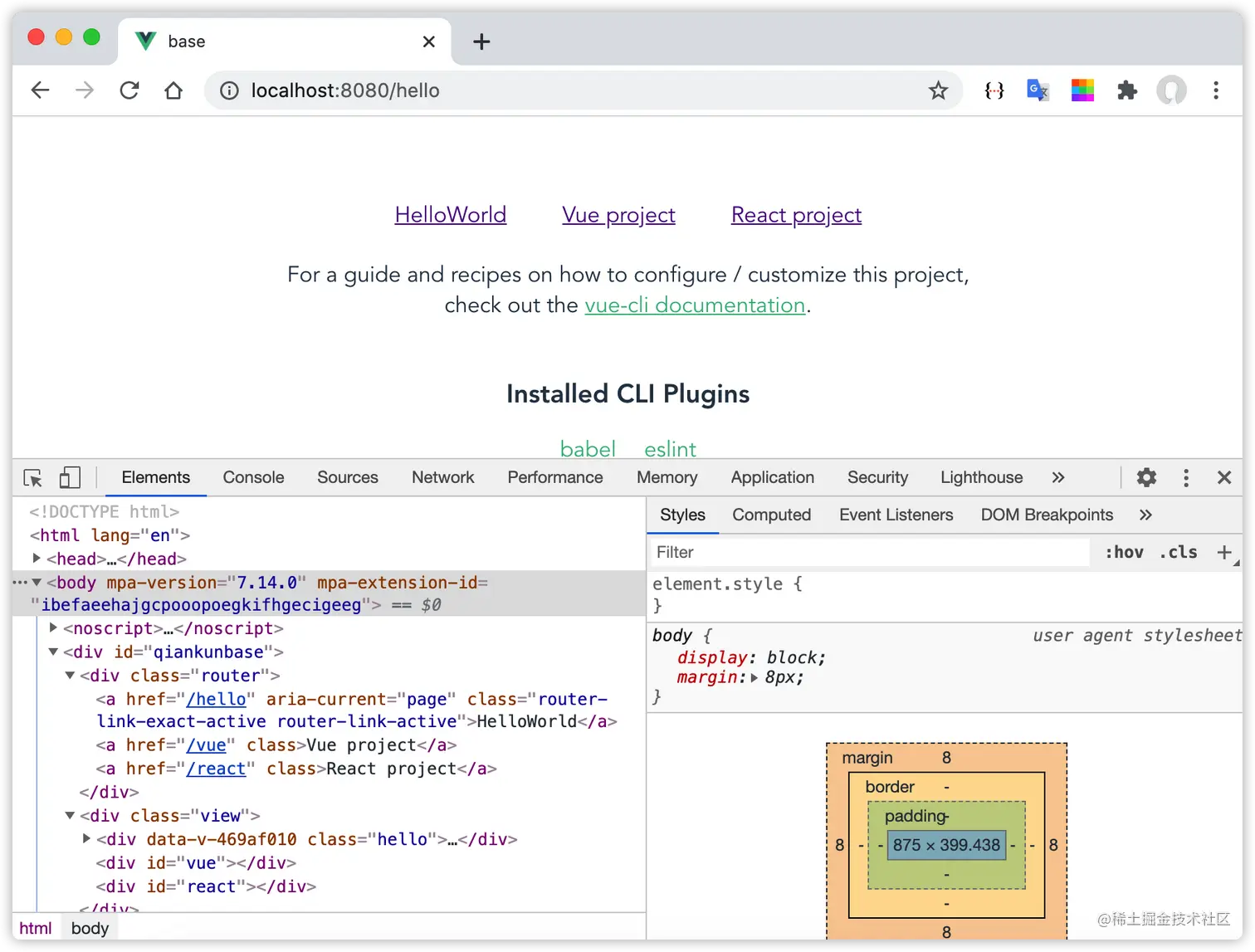The image size is (1255, 952).
Task: Click the /hello href in Elements tree
Action: 217,700
